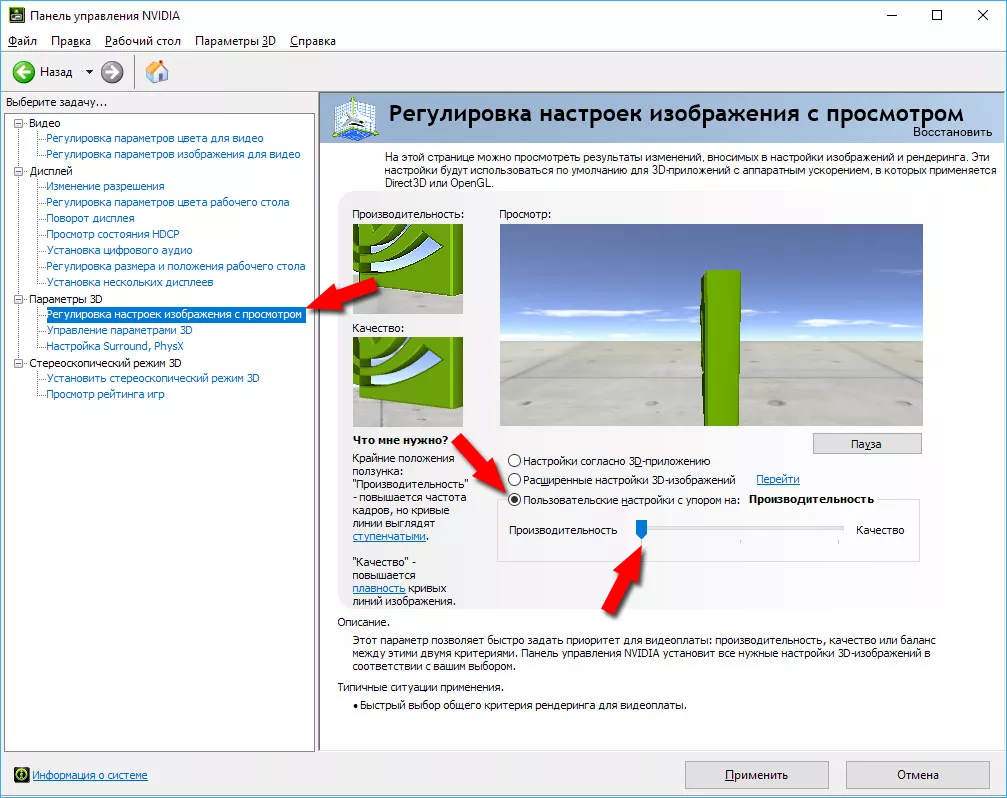Click the System Information icon at bottom left
The height and width of the screenshot is (798, 1007).
(20, 775)
